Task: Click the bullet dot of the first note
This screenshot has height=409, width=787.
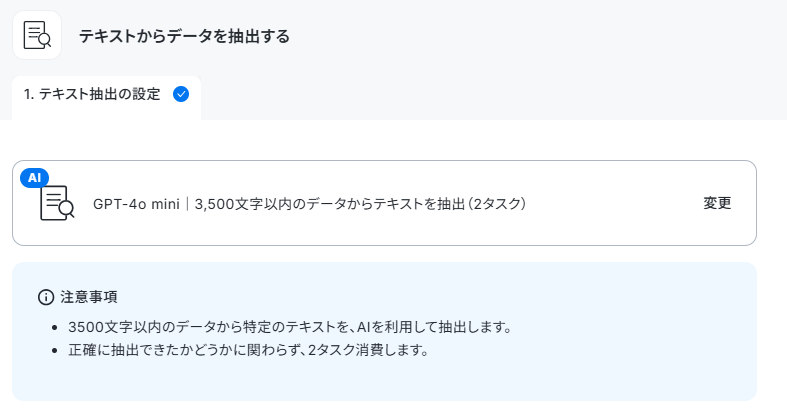Action: pyautogui.click(x=55, y=328)
